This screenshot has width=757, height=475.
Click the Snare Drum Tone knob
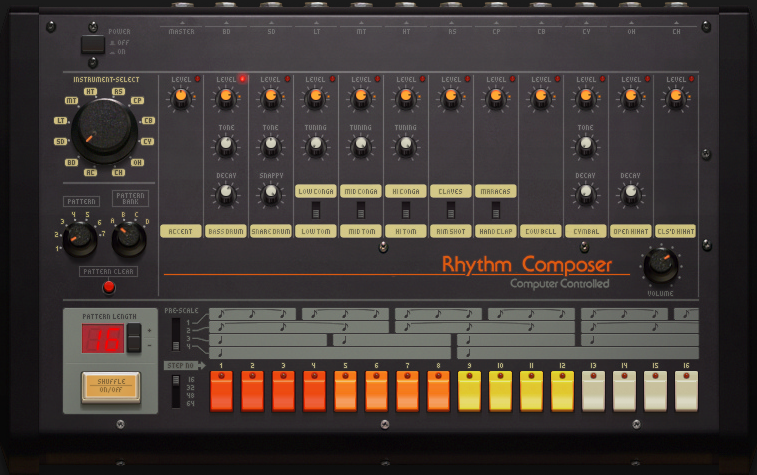pos(271,146)
